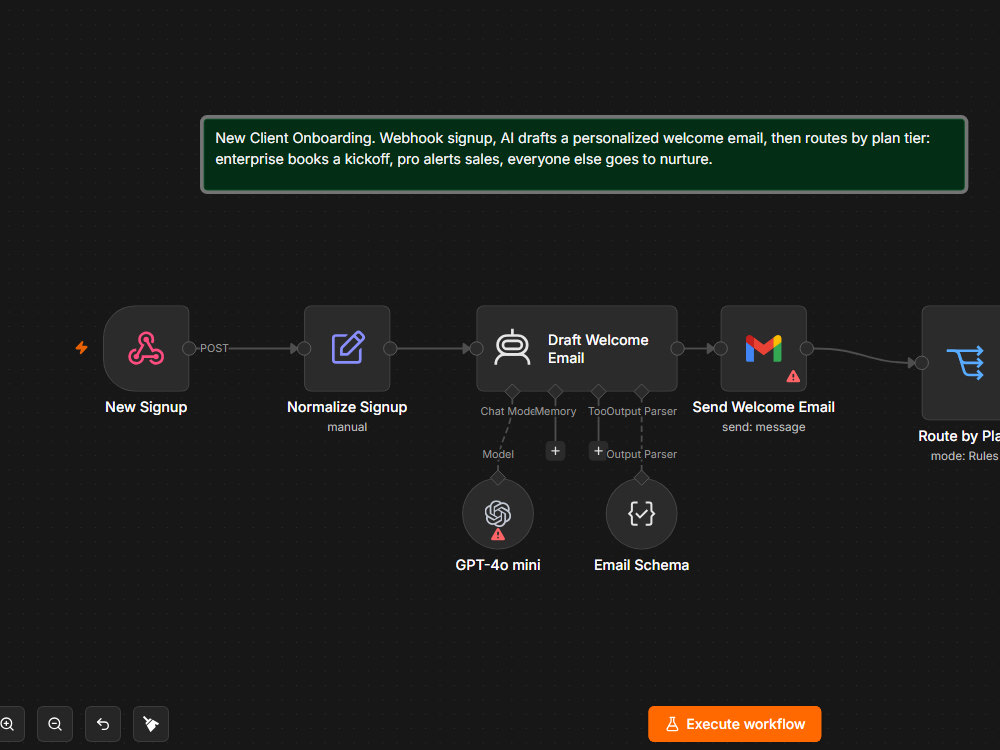The height and width of the screenshot is (750, 1000).
Task: Open the Email Schema output parser node
Action: pyautogui.click(x=641, y=514)
